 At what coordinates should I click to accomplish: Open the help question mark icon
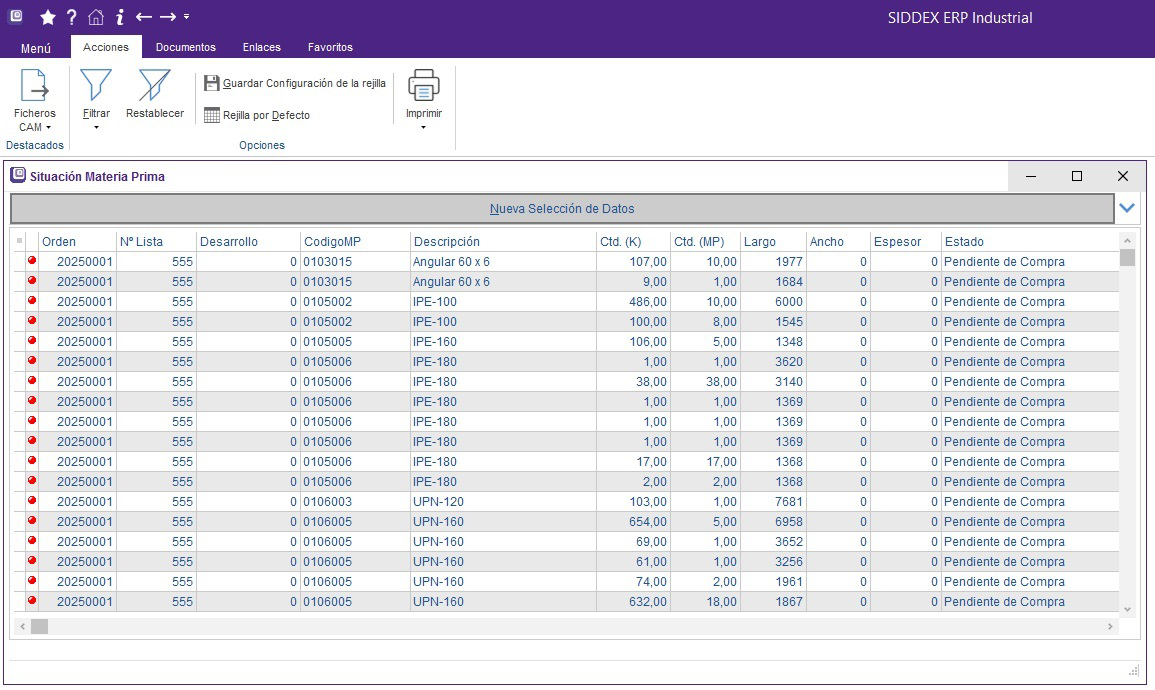click(x=71, y=17)
